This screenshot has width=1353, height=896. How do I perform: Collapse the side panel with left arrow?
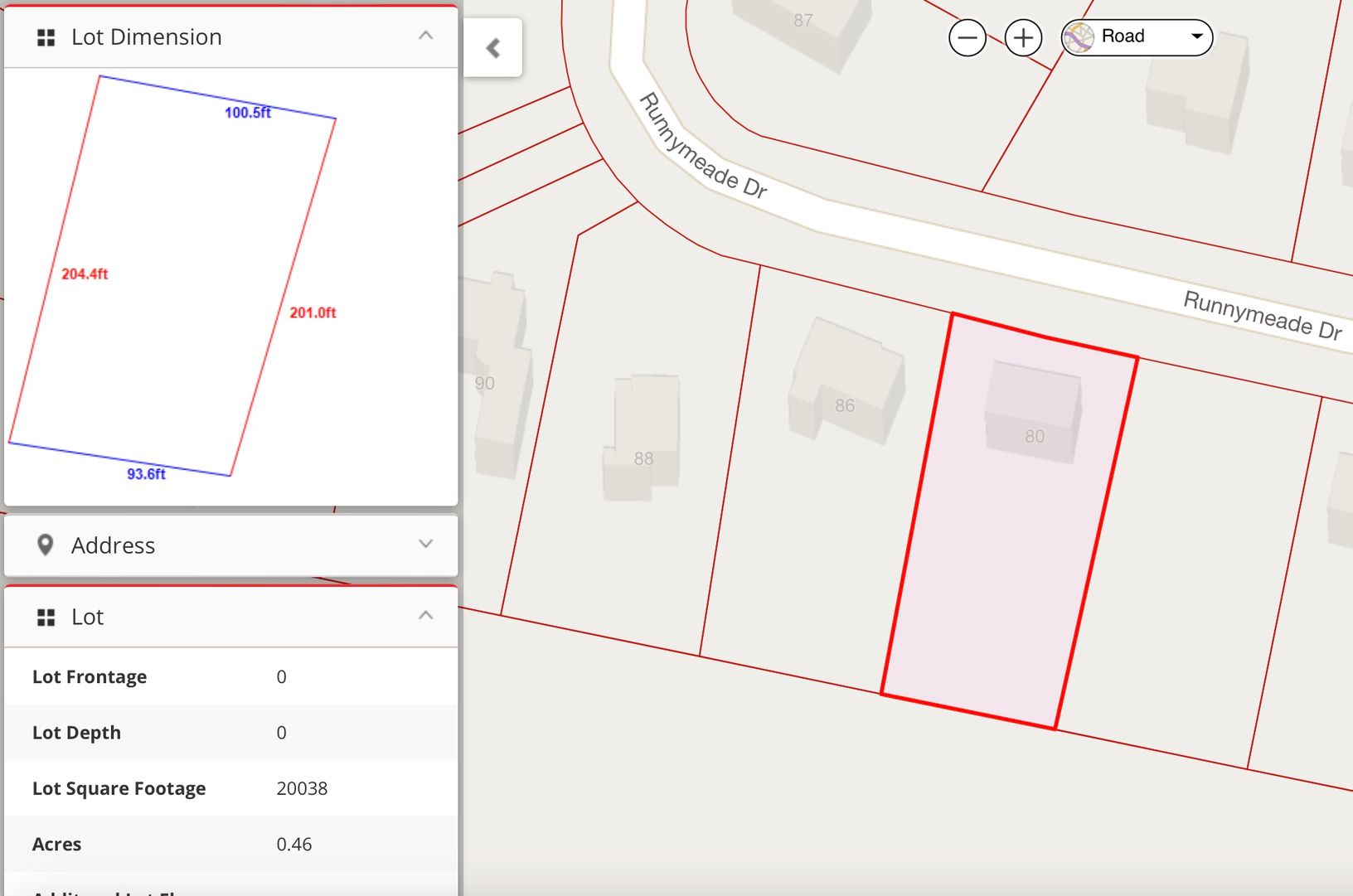point(493,48)
